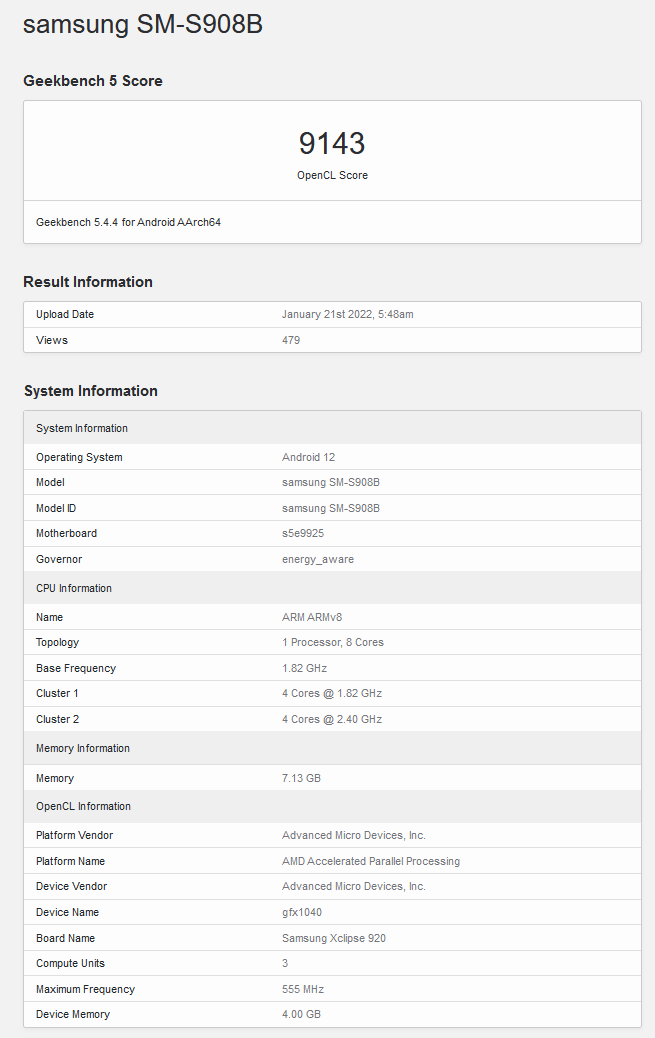Click the 'Board Name' label

coord(66,938)
